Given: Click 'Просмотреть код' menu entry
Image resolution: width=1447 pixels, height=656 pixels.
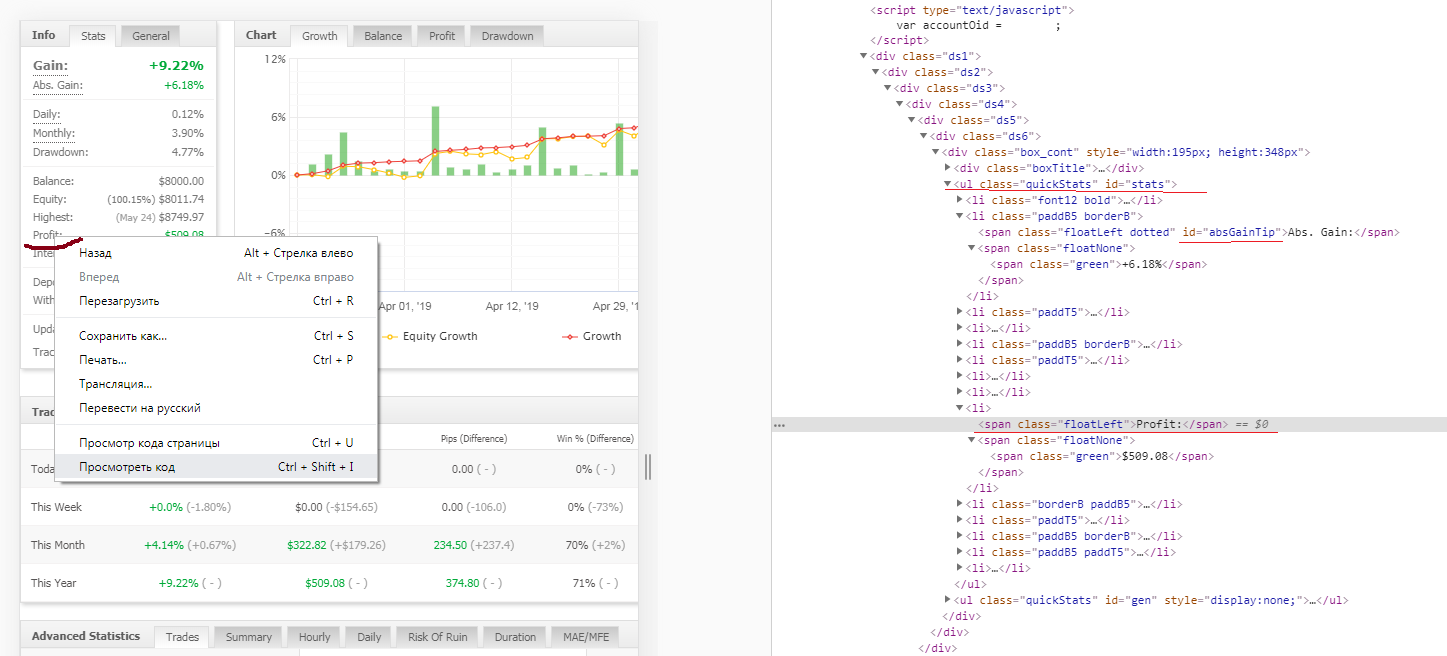Looking at the screenshot, I should point(216,467).
